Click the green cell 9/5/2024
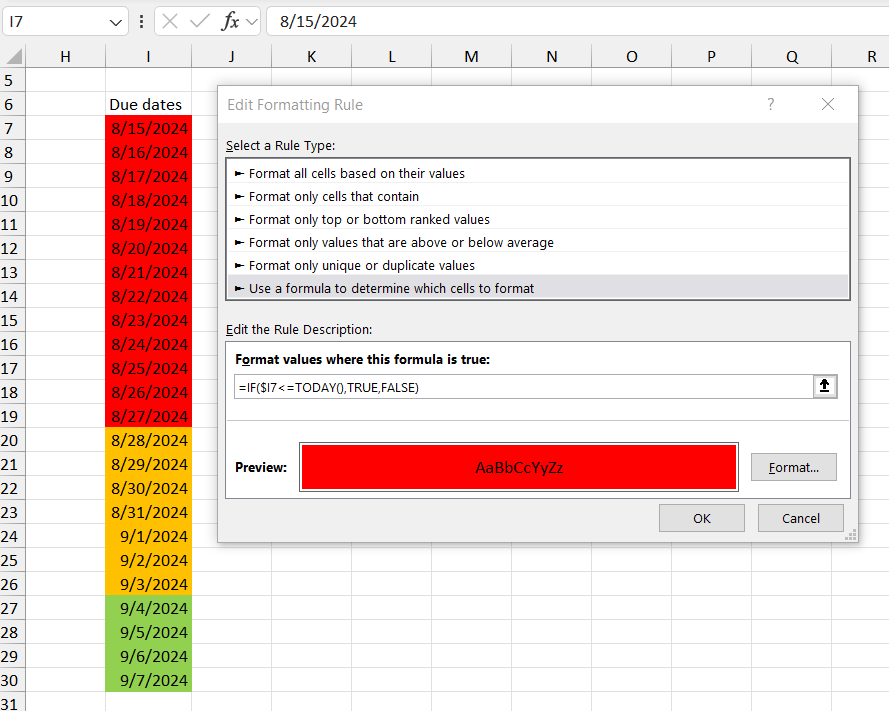Image resolution: width=889 pixels, height=711 pixels. coord(149,632)
